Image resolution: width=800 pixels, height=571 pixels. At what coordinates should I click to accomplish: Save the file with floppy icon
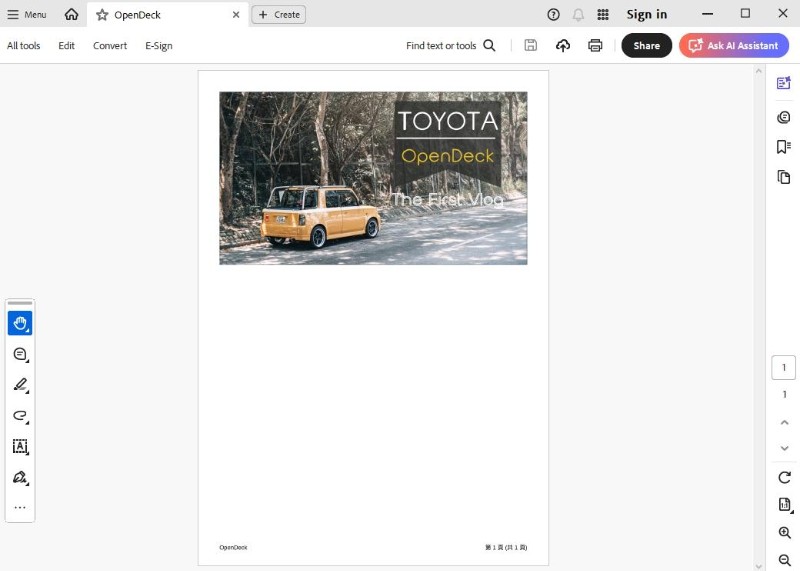[531, 45]
